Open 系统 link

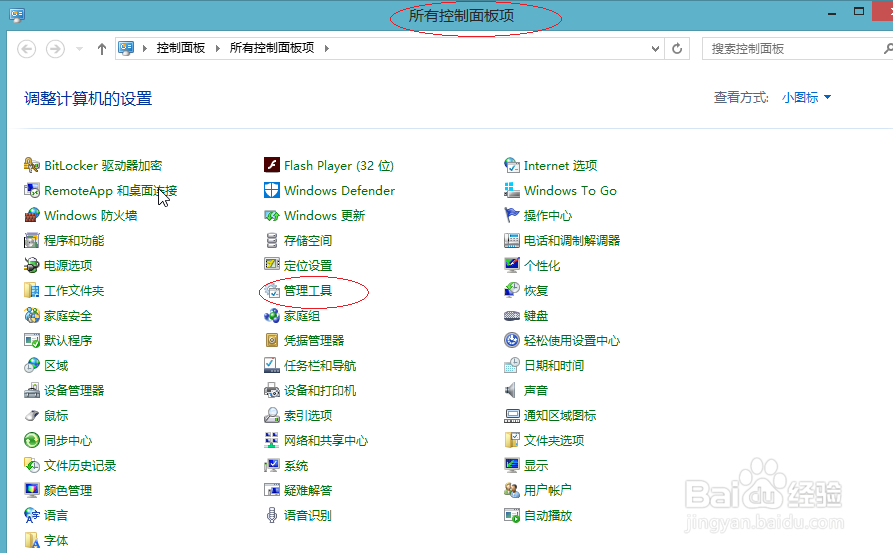[296, 466]
